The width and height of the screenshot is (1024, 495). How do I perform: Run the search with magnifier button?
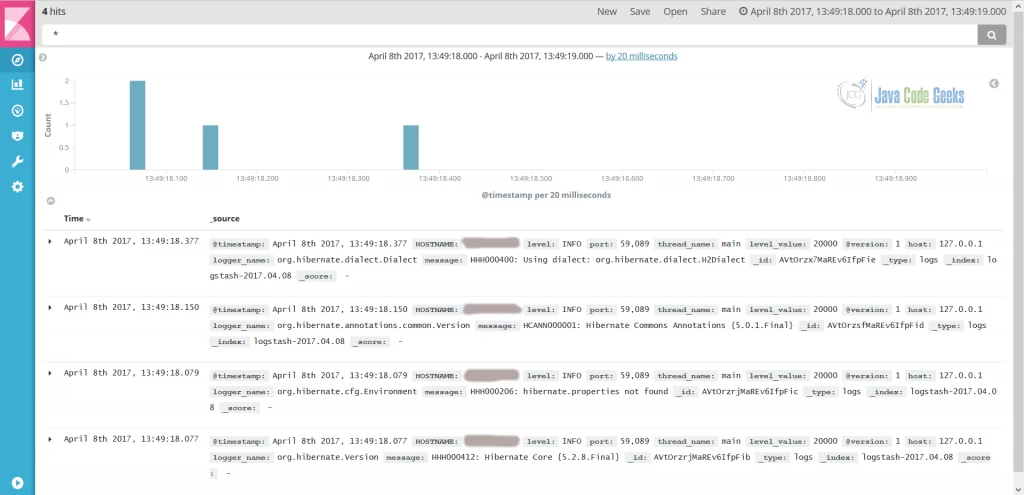[x=991, y=35]
